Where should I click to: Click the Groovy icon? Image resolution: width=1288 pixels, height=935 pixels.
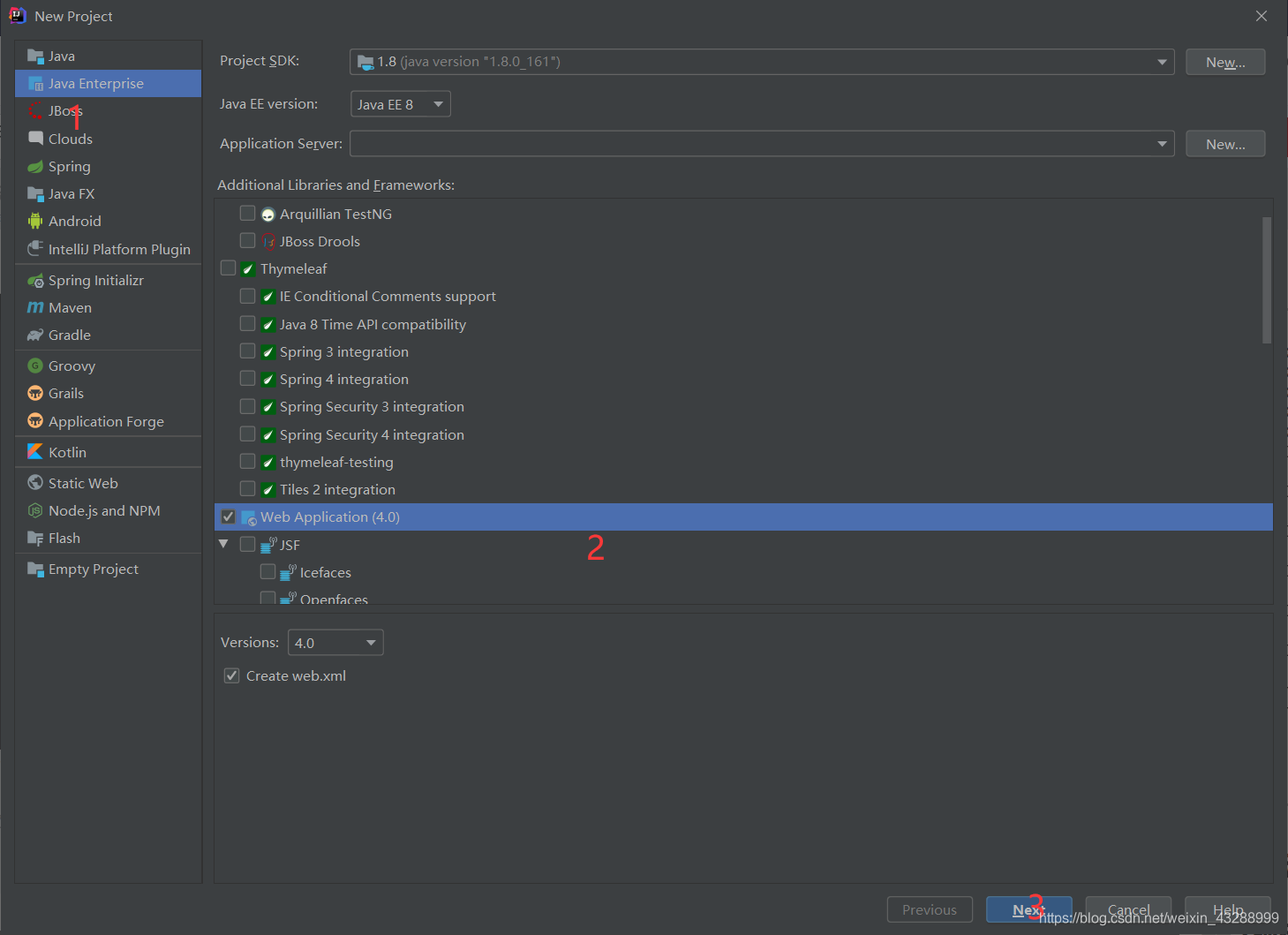[35, 366]
